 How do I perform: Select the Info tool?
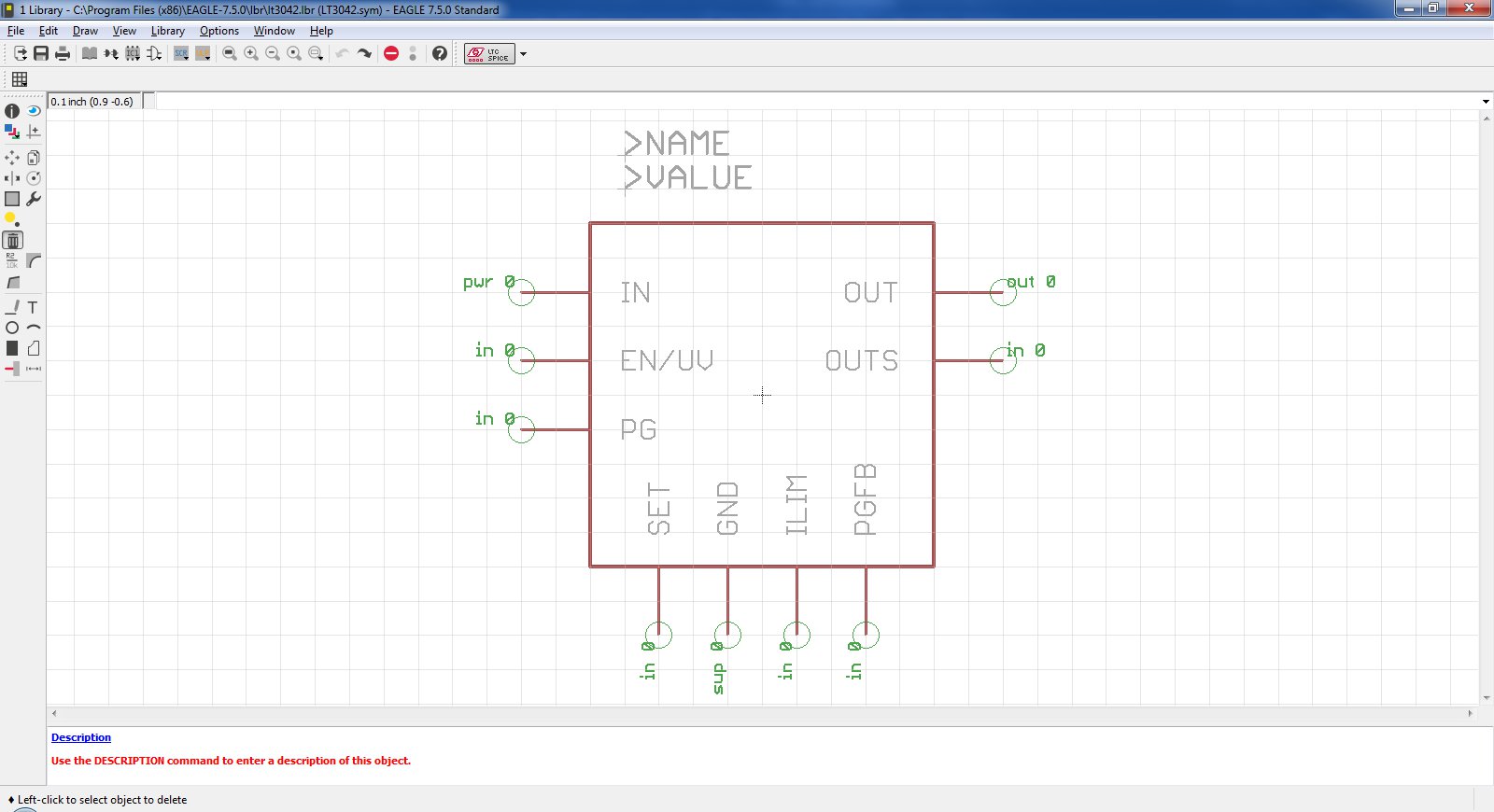tap(12, 111)
